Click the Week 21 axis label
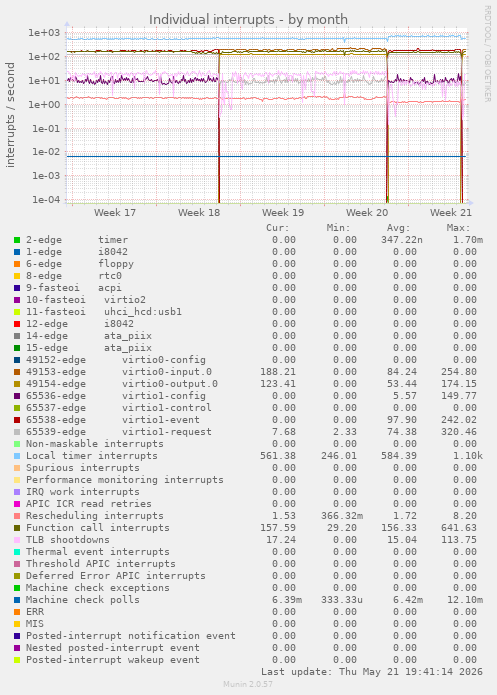This screenshot has height=695, width=497. (x=451, y=213)
